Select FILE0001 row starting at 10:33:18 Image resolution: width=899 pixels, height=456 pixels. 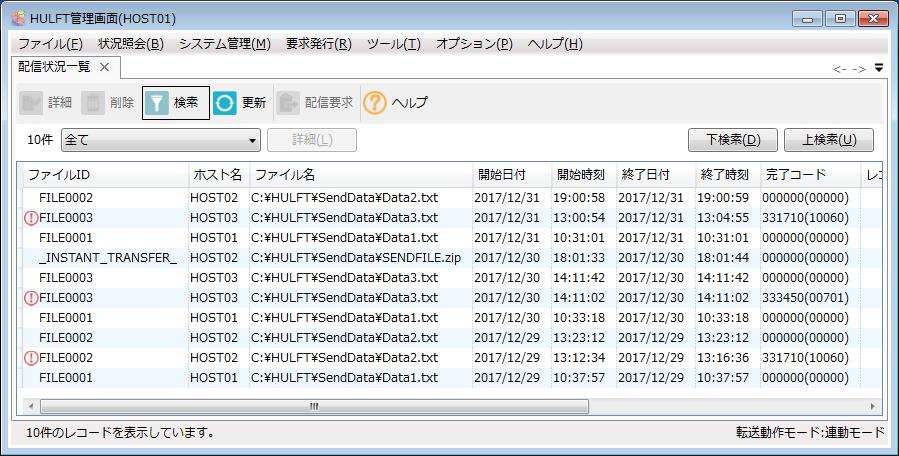pos(450,318)
